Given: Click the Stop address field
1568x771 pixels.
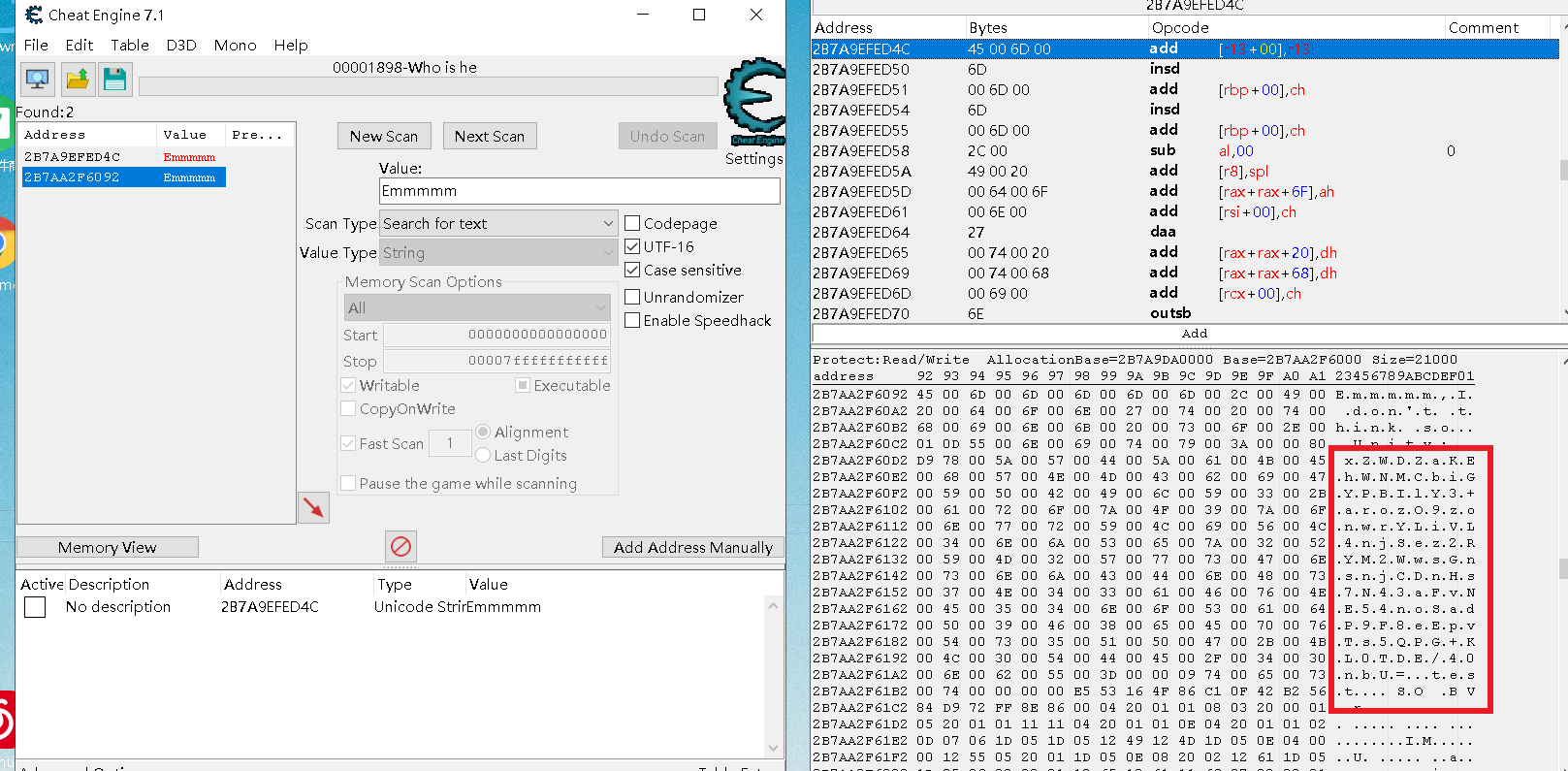Looking at the screenshot, I should click(x=496, y=361).
